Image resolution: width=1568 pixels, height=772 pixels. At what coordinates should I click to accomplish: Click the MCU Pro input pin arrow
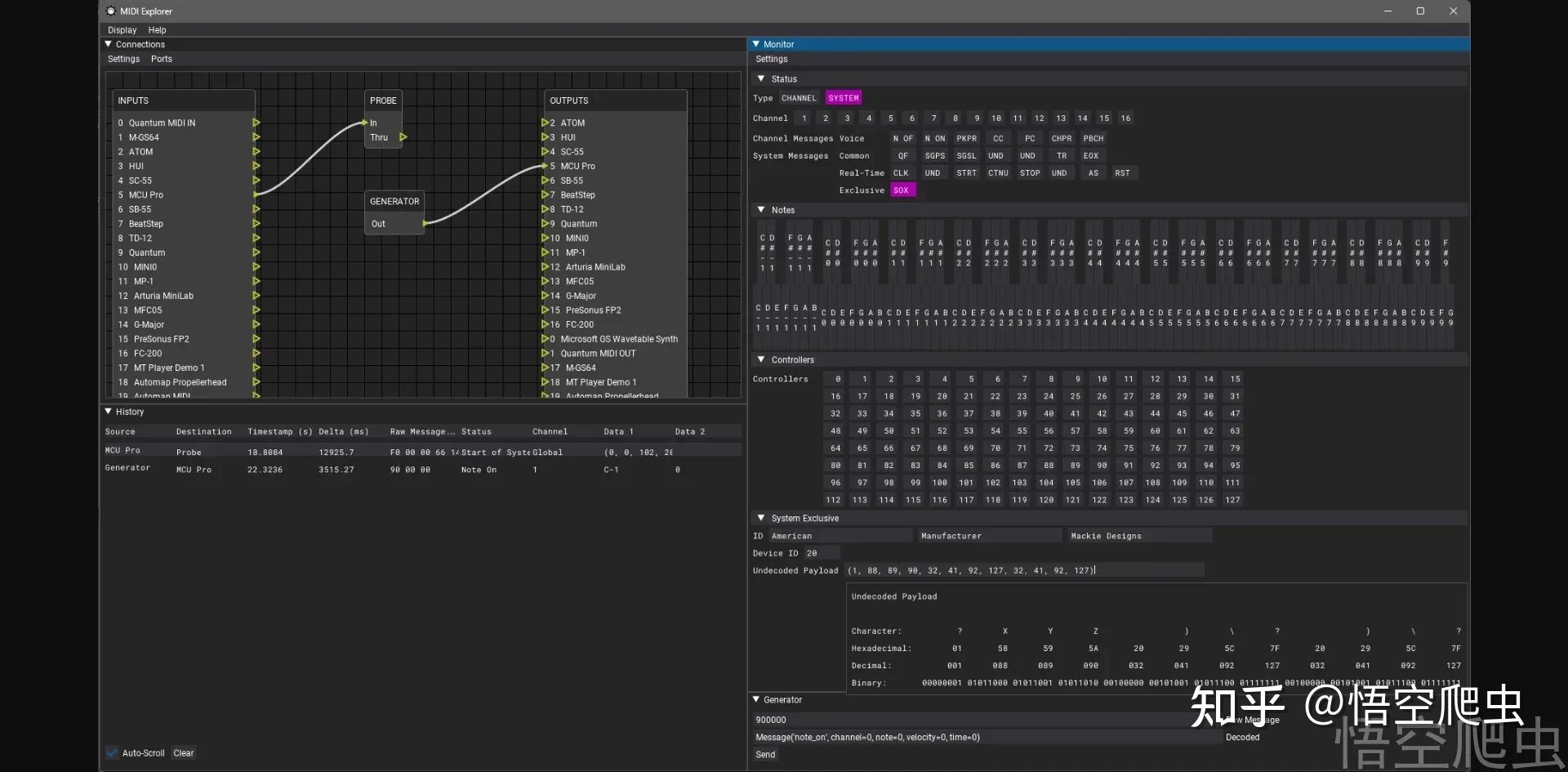256,194
